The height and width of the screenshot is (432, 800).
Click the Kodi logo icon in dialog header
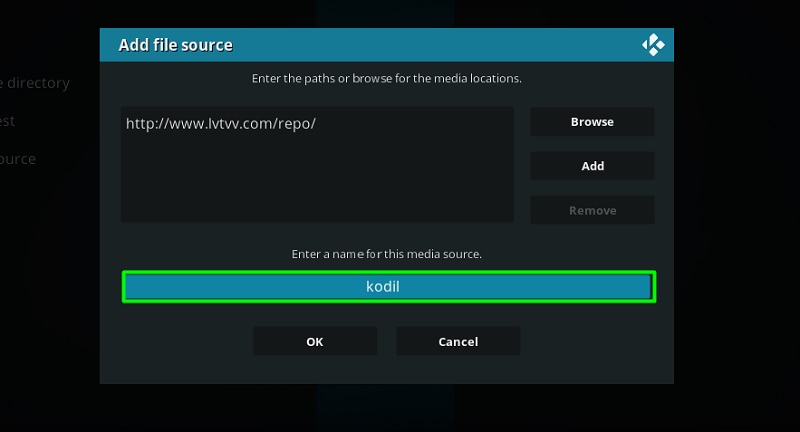click(653, 45)
